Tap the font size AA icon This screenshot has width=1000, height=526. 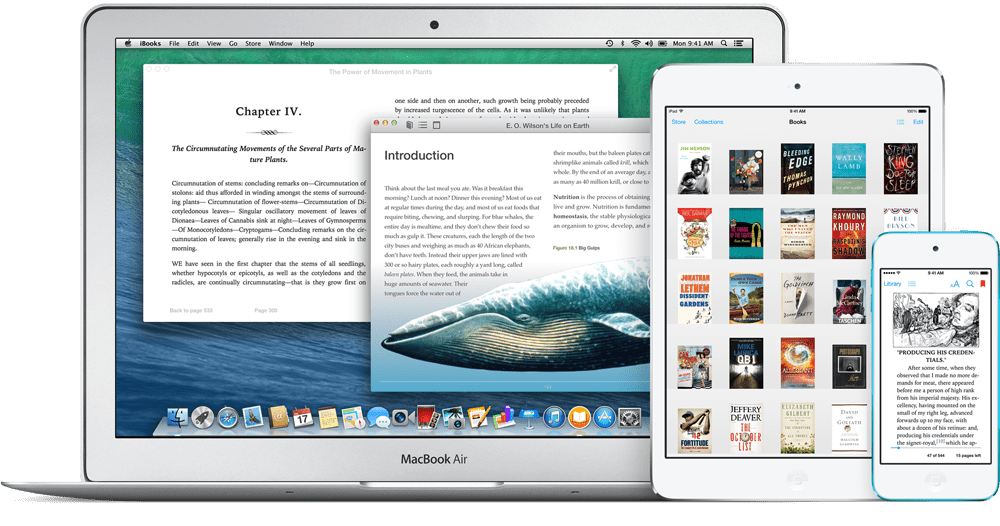tap(954, 284)
